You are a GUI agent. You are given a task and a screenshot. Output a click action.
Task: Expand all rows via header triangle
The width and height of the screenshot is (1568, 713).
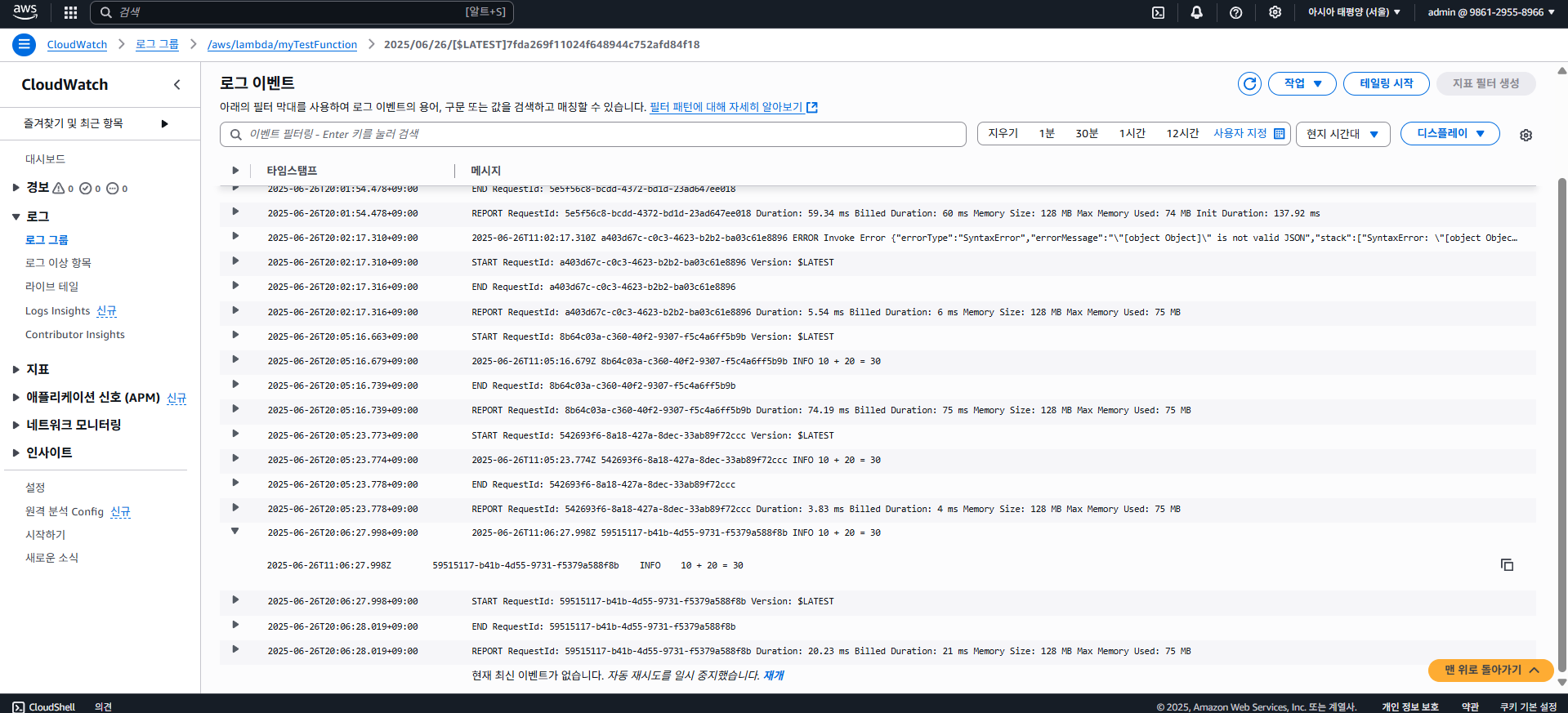click(235, 171)
